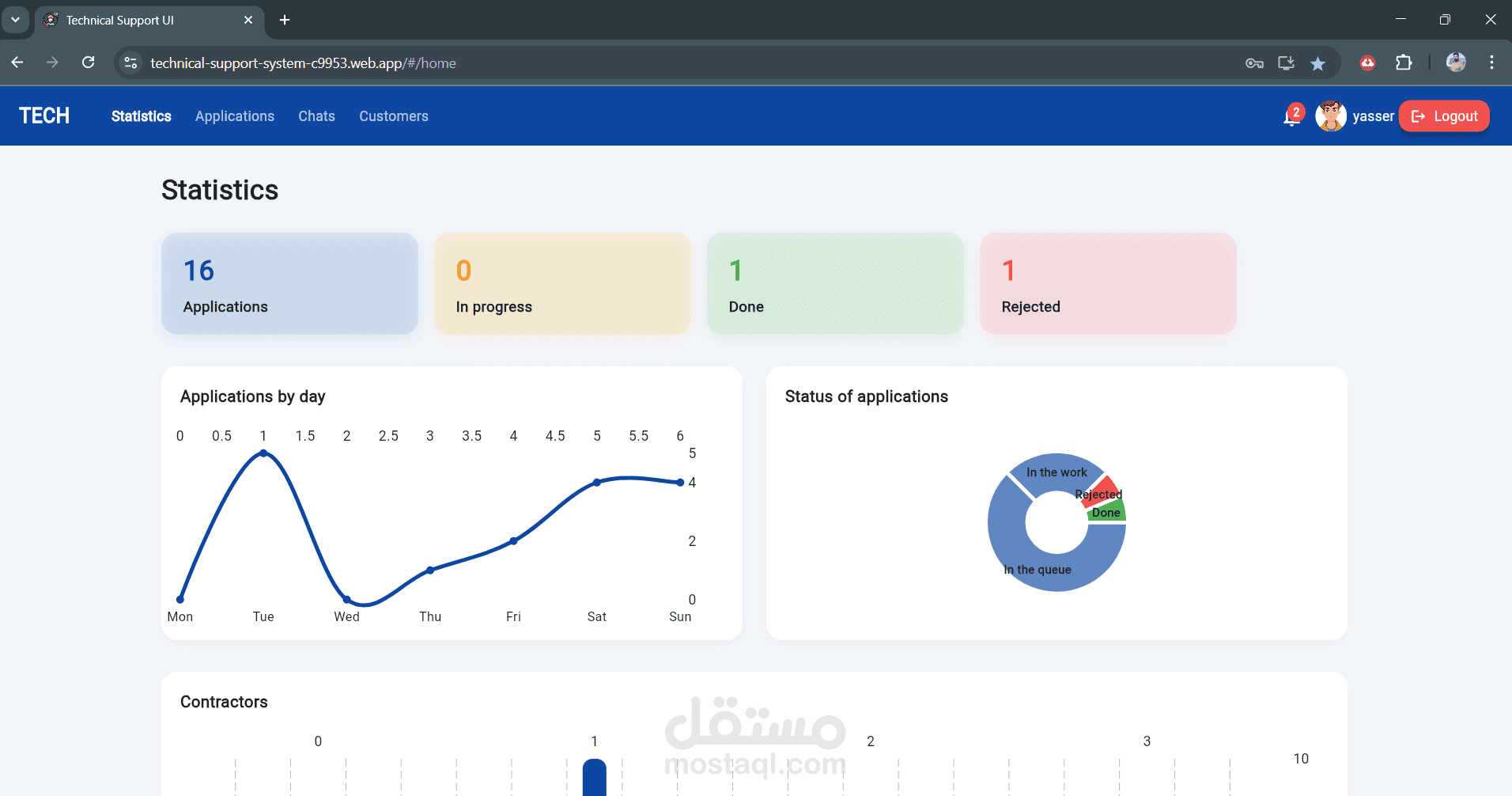1512x796 pixels.
Task: Open the Extensions puzzle icon
Action: (1404, 63)
